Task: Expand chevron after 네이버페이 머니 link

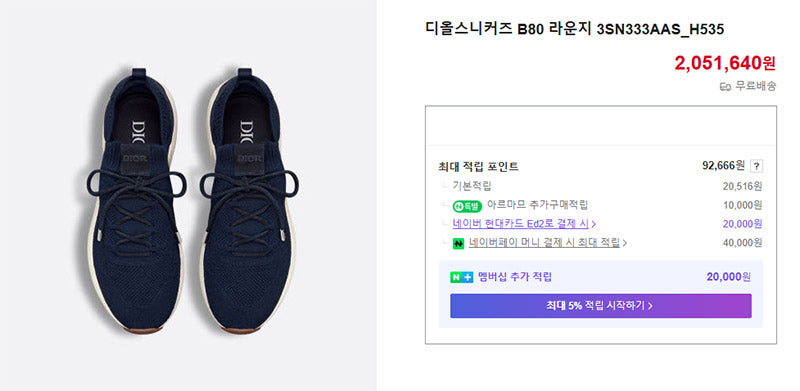Action: [624, 243]
